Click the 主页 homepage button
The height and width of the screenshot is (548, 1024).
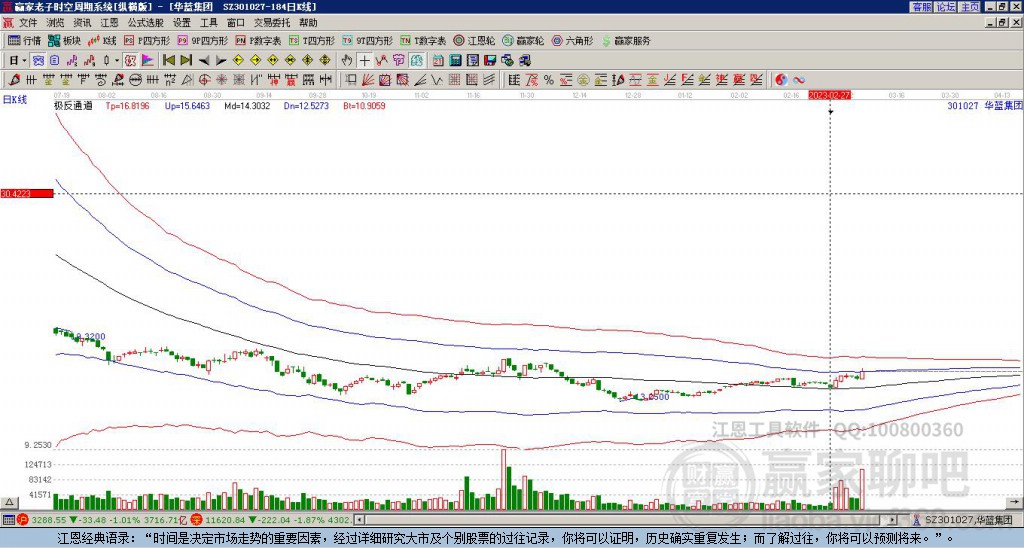tap(969, 7)
